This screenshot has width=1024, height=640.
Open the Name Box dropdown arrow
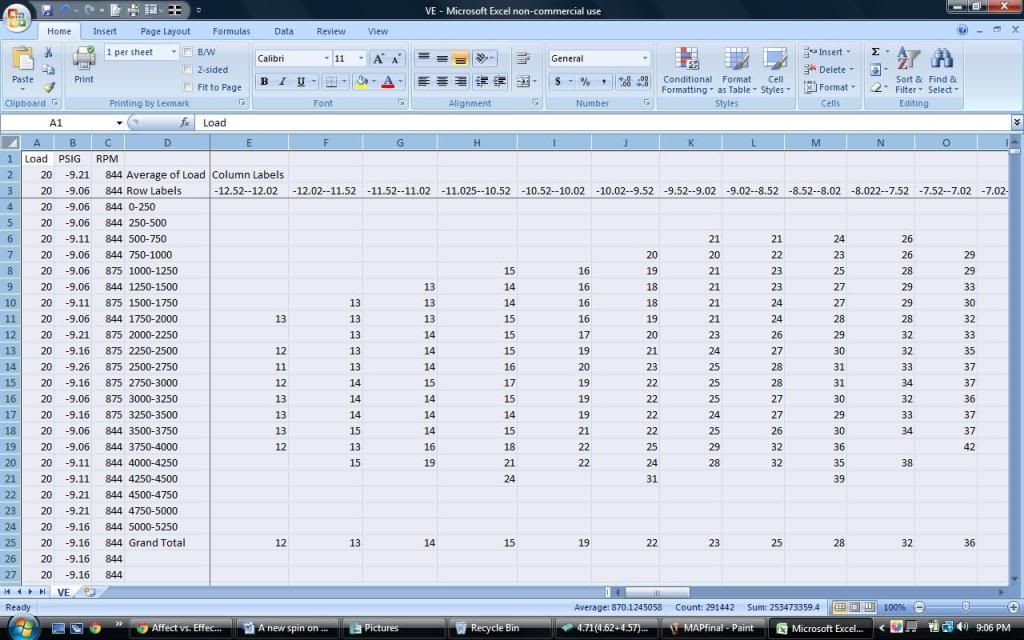(x=120, y=123)
